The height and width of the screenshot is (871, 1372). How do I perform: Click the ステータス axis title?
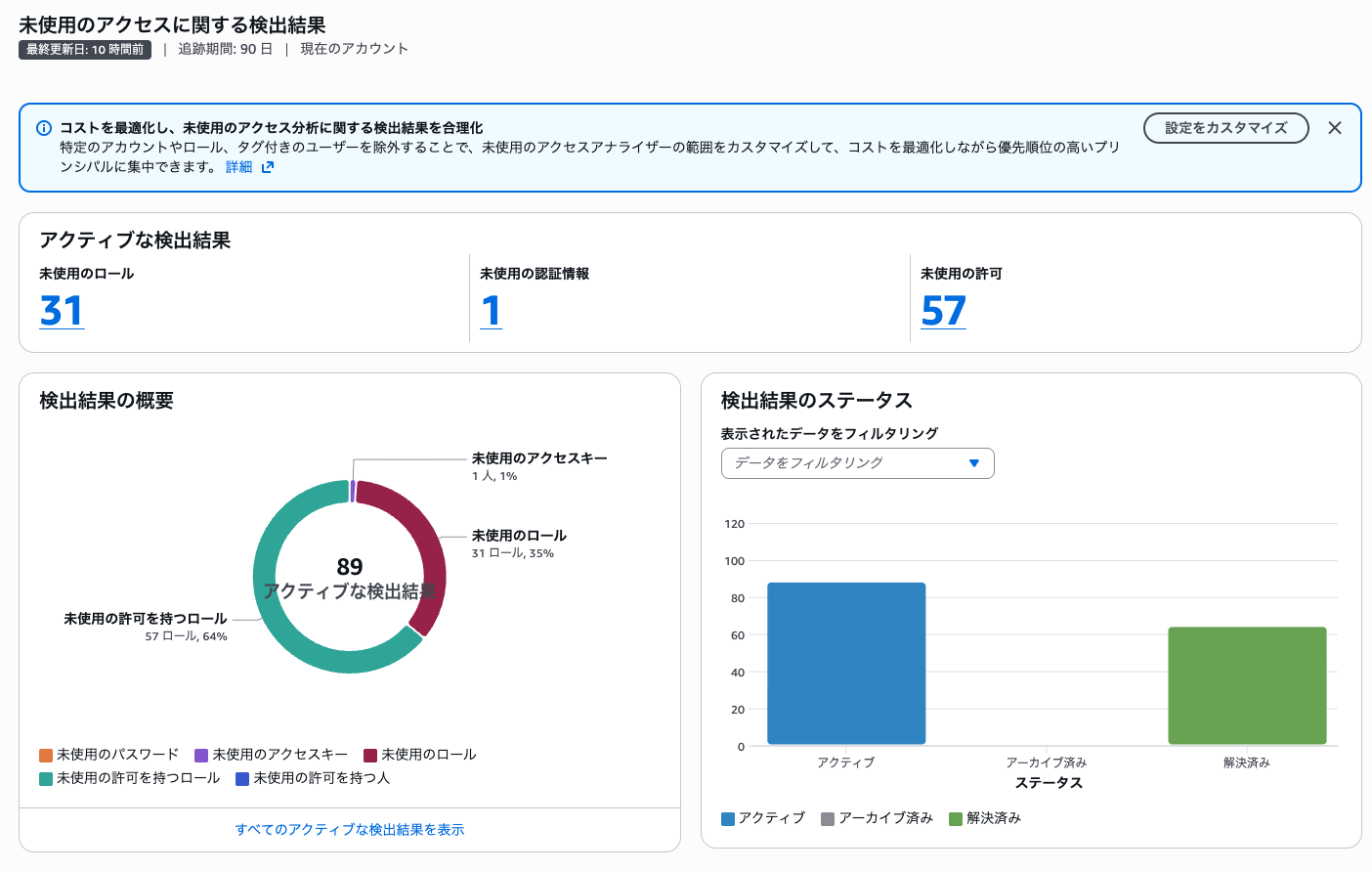click(1049, 783)
